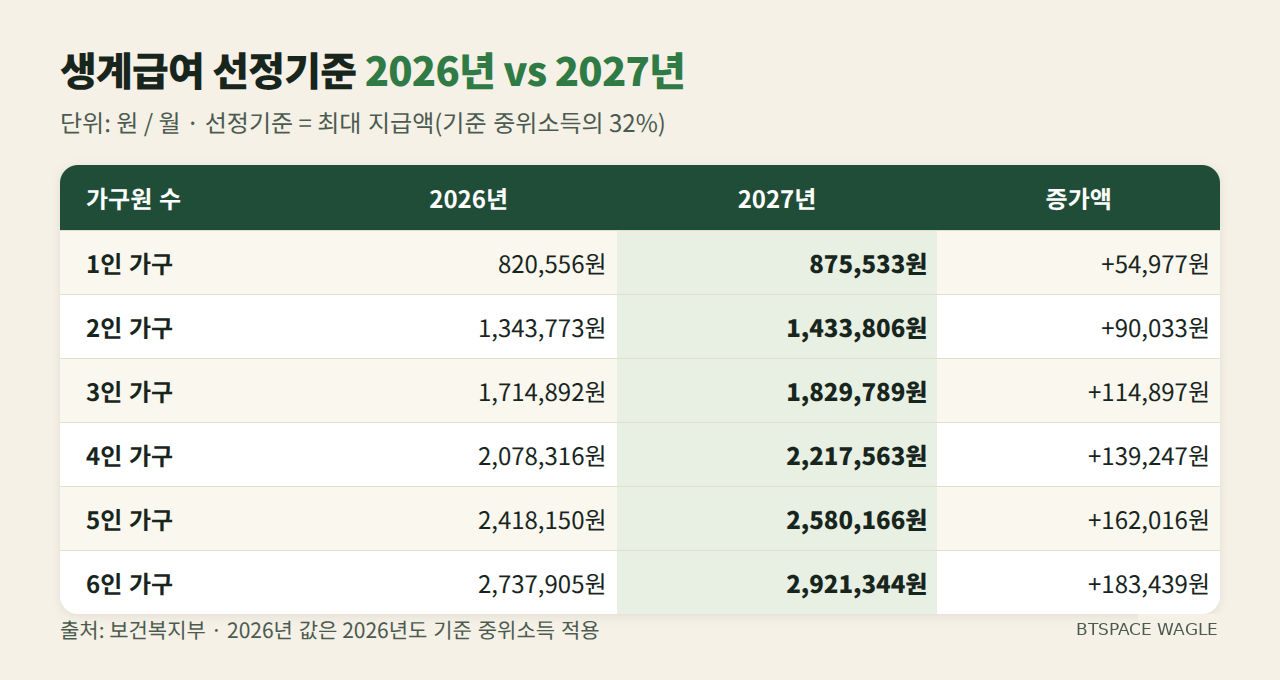Click the 2026 value '820,556원'
Screen dimensions: 1280x680
point(552,264)
